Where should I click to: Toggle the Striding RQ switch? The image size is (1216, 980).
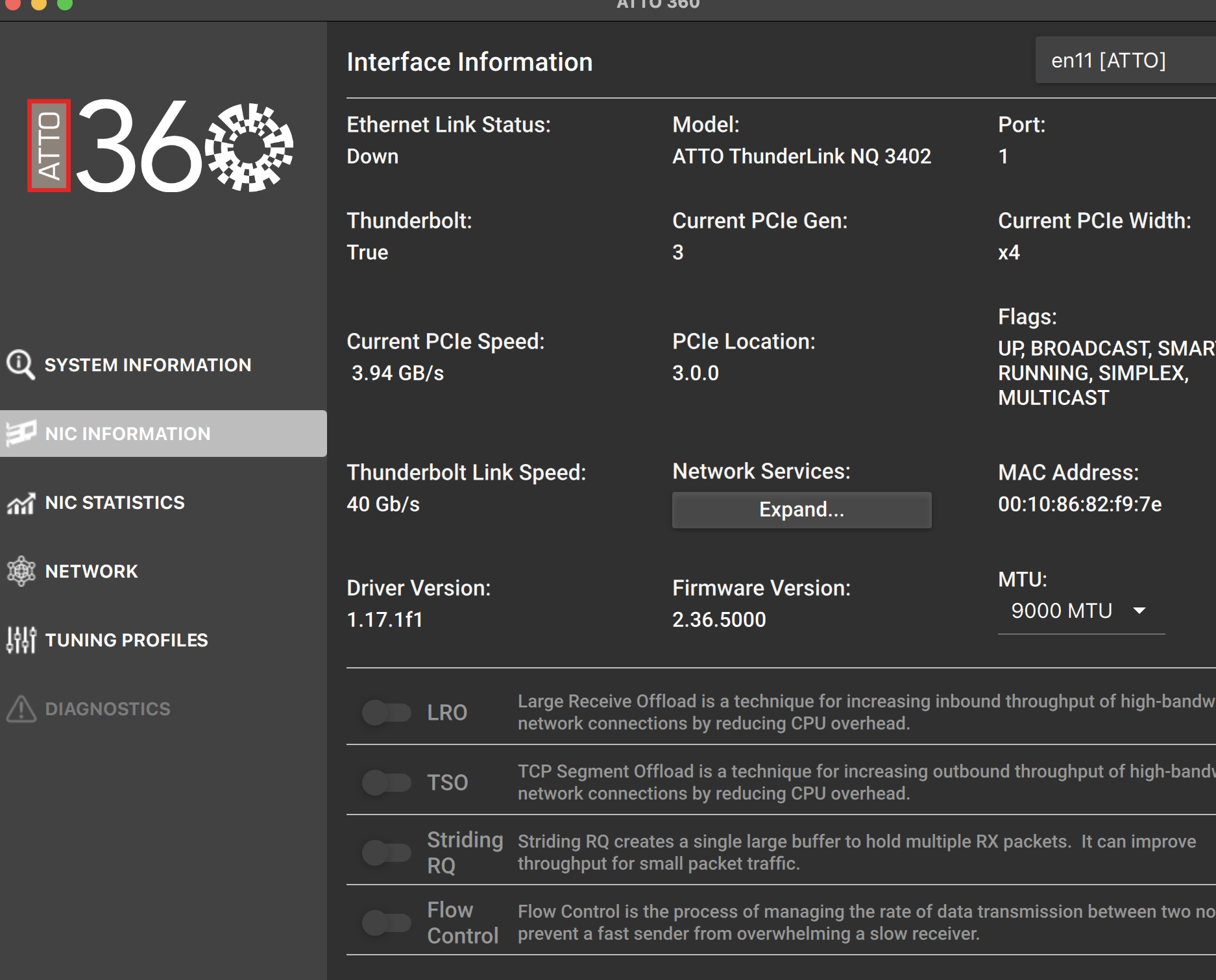pyautogui.click(x=386, y=853)
